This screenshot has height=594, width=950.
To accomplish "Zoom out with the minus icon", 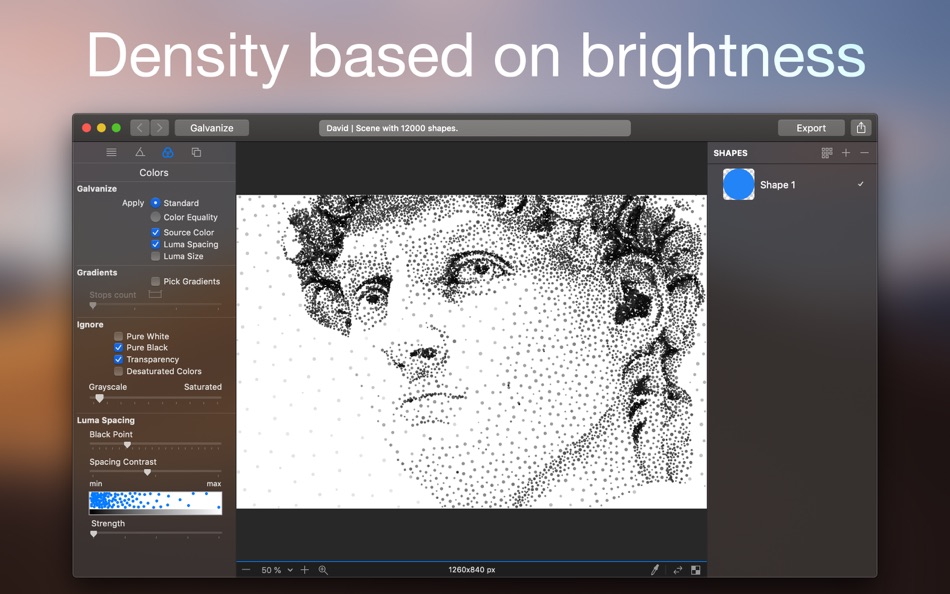I will coord(246,570).
